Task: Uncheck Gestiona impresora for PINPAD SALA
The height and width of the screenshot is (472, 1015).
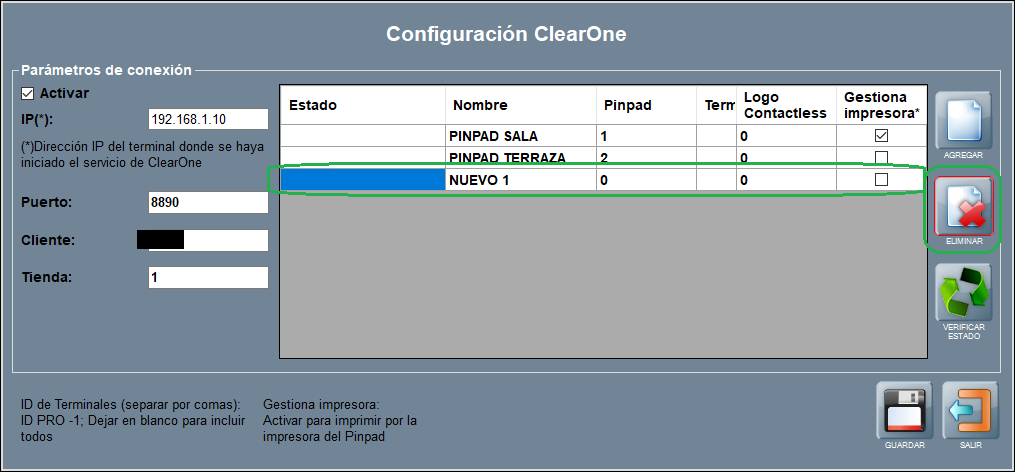Action: [x=881, y=135]
